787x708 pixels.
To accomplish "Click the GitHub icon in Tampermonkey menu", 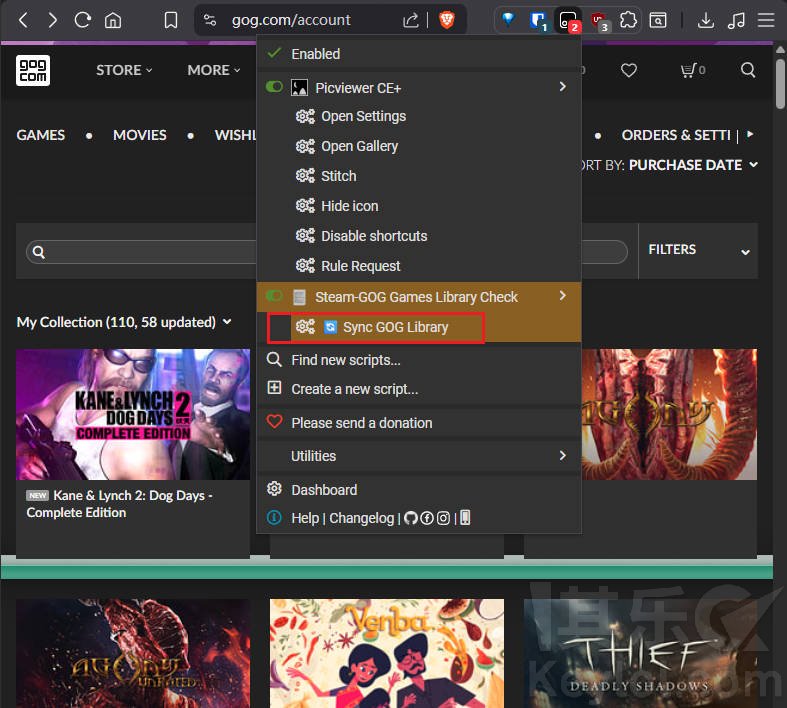I will click(410, 518).
